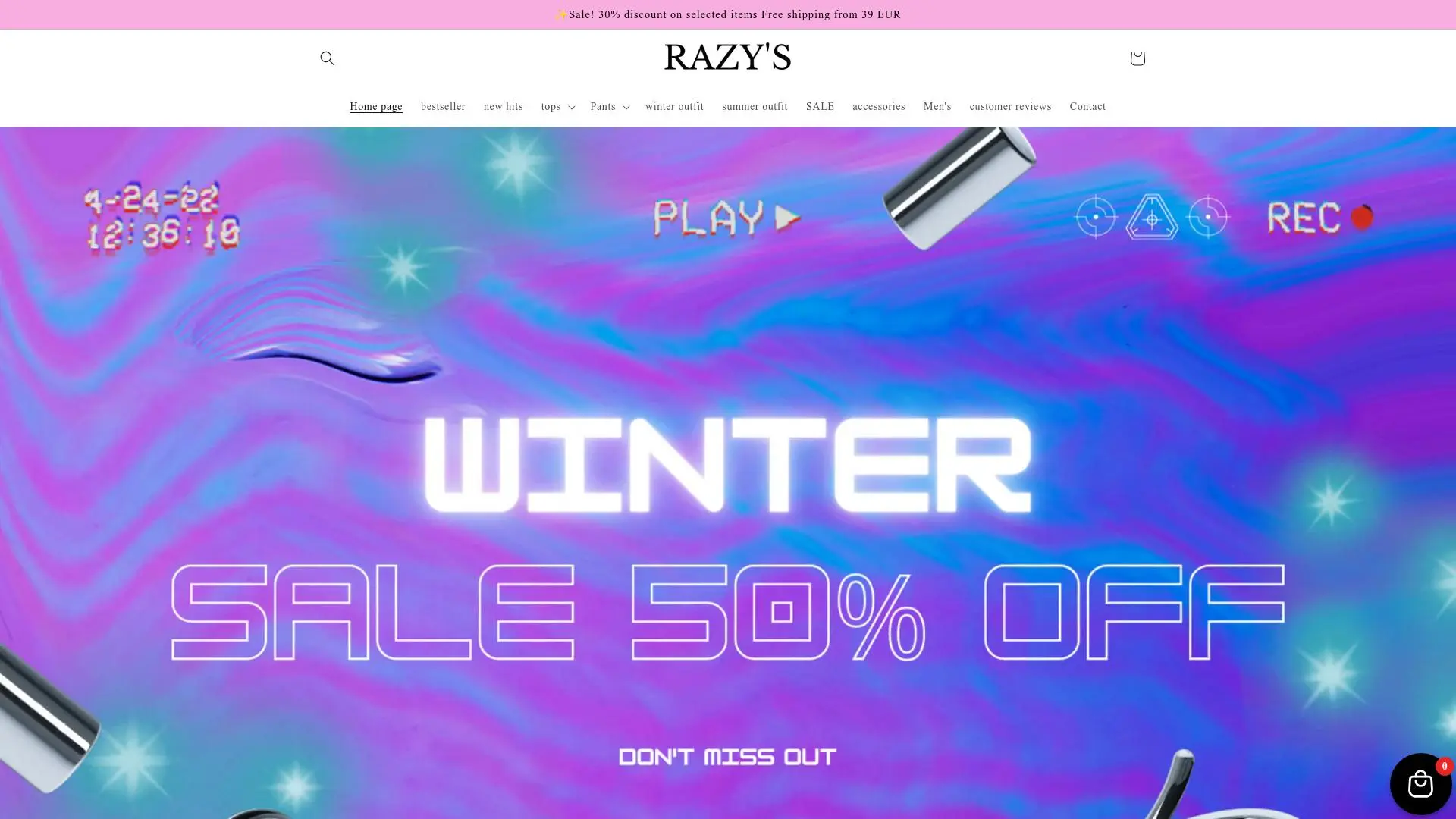Open the bestseller menu item

(x=443, y=107)
